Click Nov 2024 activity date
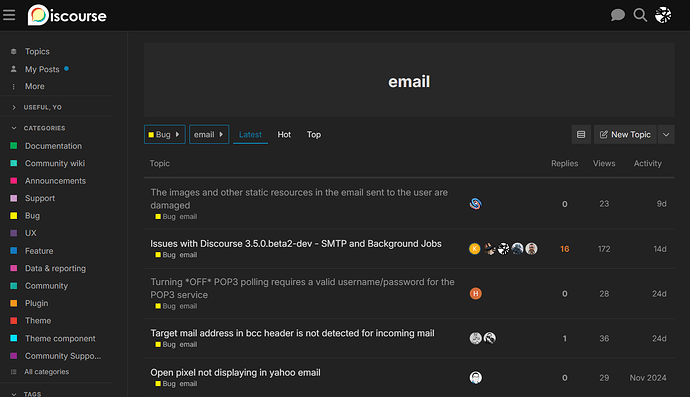This screenshot has width=690, height=397. pos(648,378)
